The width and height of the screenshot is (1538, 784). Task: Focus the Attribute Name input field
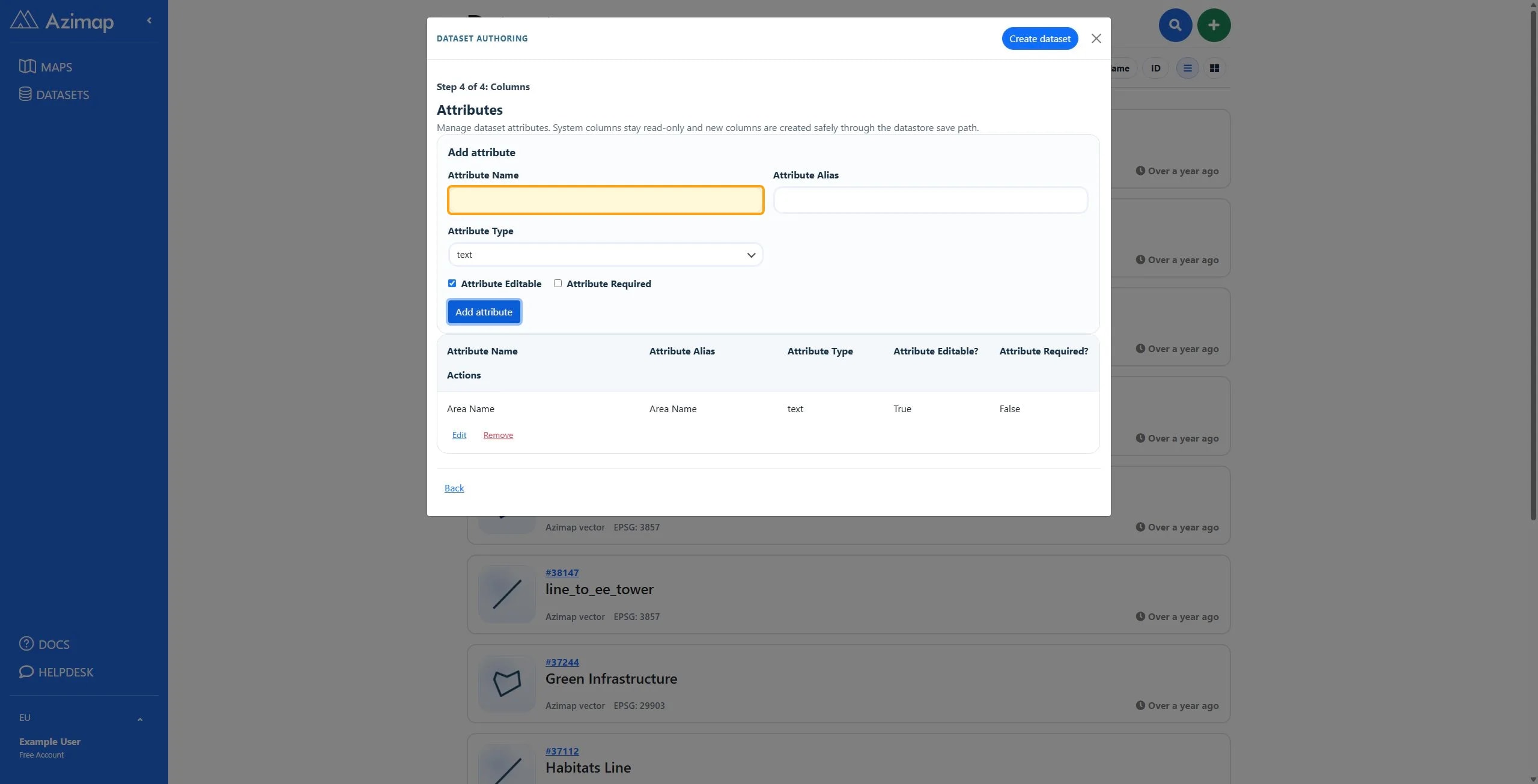(x=606, y=200)
